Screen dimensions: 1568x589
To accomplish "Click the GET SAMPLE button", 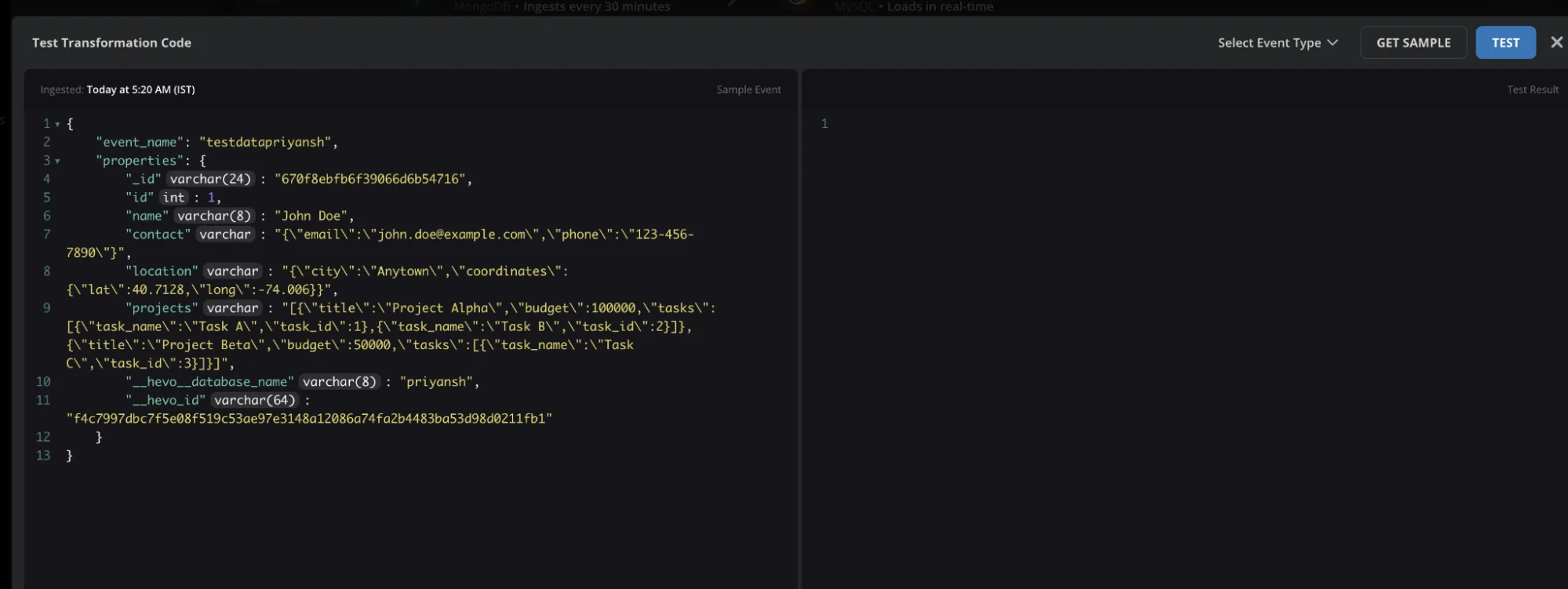I will pyautogui.click(x=1413, y=43).
